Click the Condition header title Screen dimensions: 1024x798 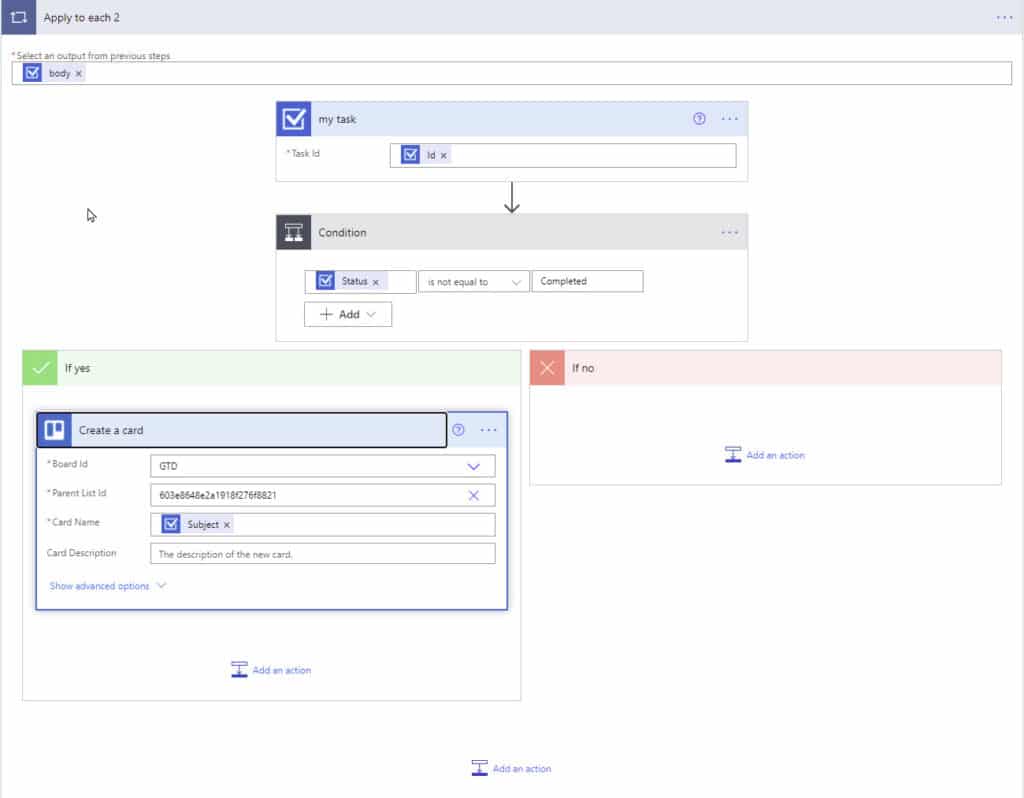(x=342, y=232)
